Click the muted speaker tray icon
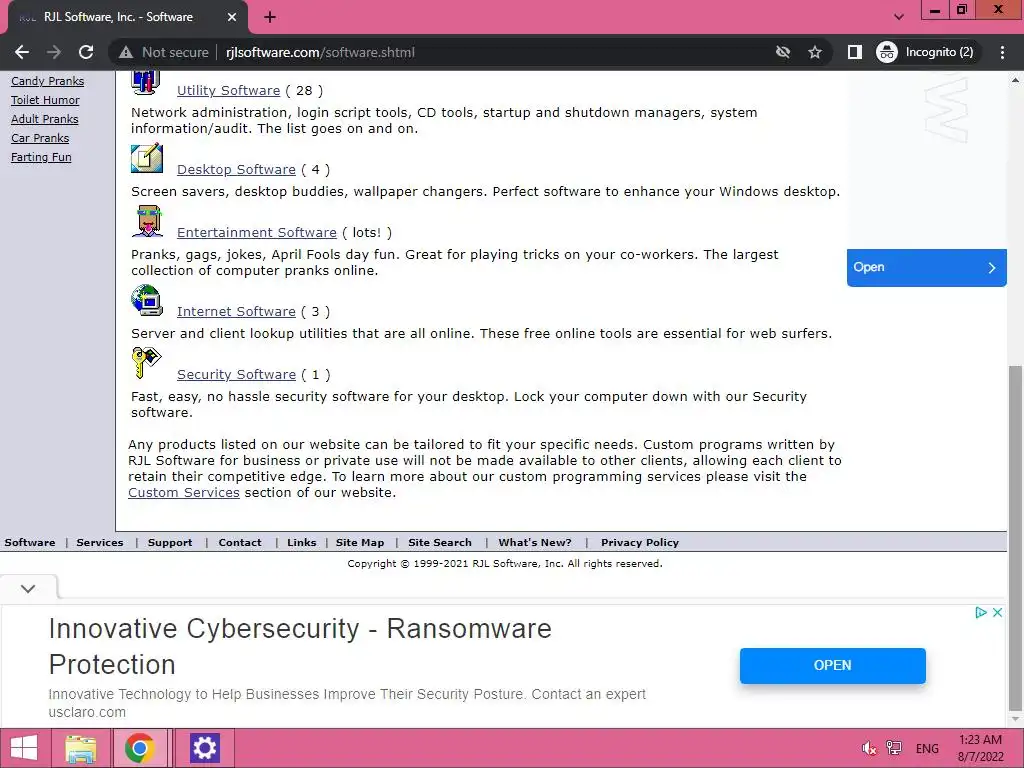 (869, 748)
